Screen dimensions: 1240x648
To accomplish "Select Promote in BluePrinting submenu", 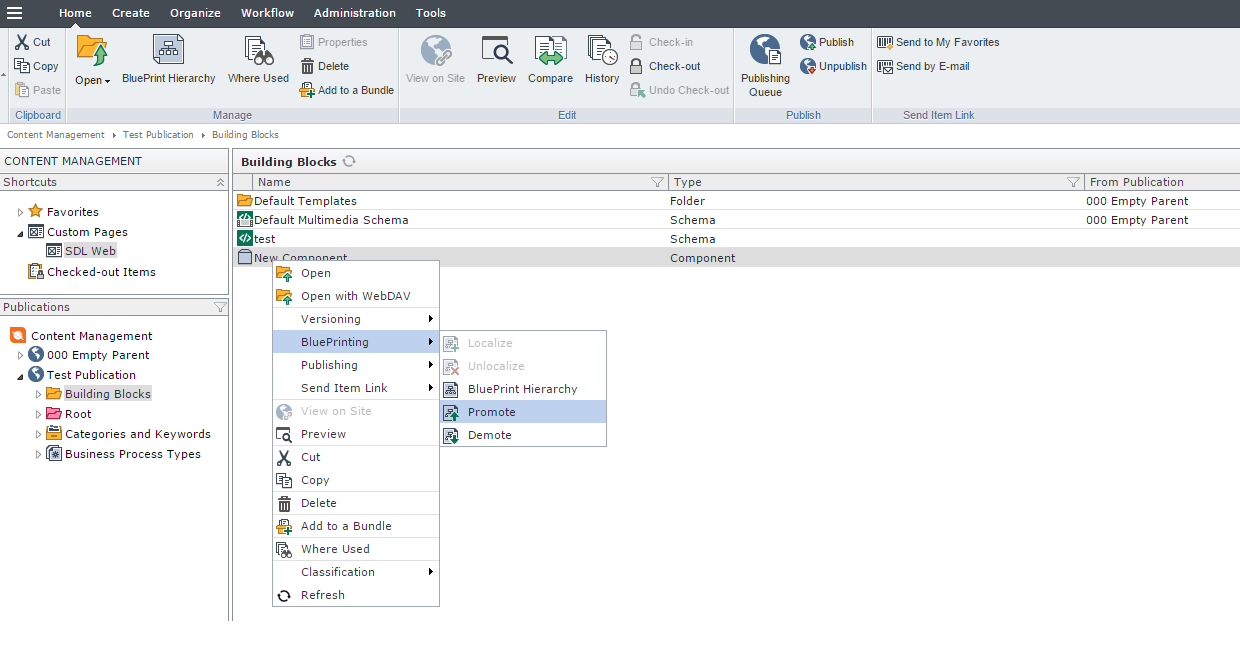I will click(491, 412).
